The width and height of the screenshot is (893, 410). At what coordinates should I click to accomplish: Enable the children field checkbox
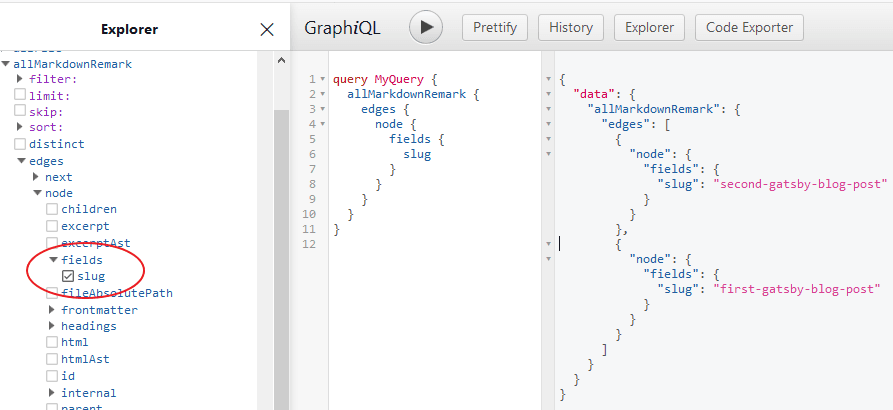point(52,209)
